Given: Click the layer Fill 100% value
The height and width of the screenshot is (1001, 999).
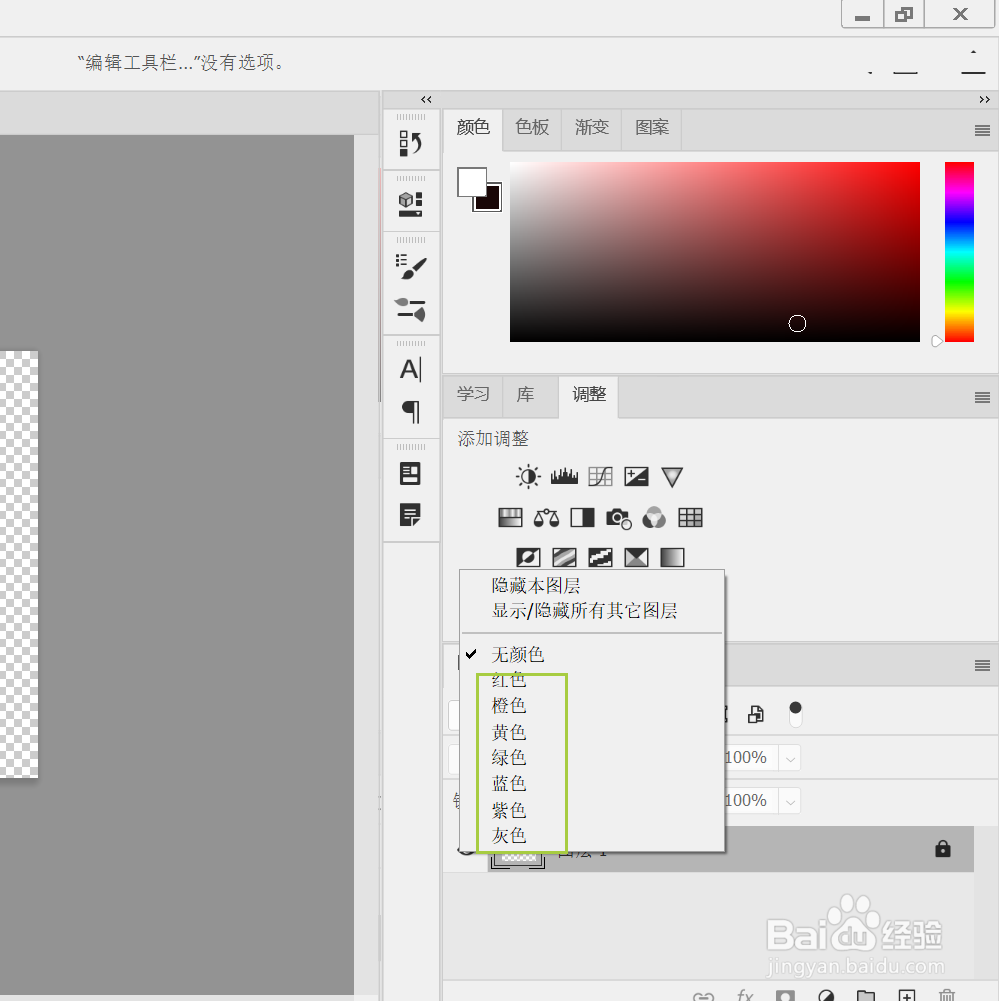Looking at the screenshot, I should click(x=747, y=801).
